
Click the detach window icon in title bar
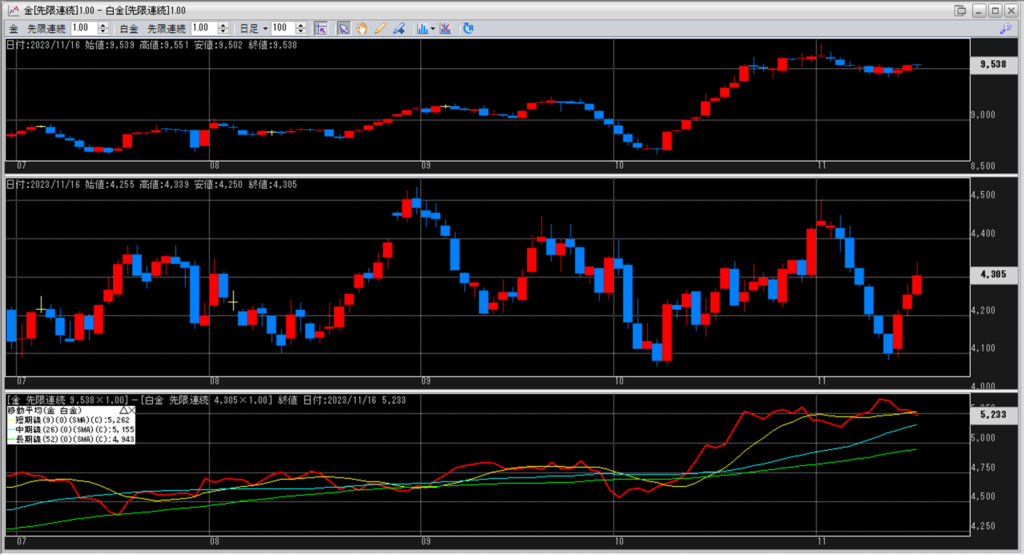[960, 10]
